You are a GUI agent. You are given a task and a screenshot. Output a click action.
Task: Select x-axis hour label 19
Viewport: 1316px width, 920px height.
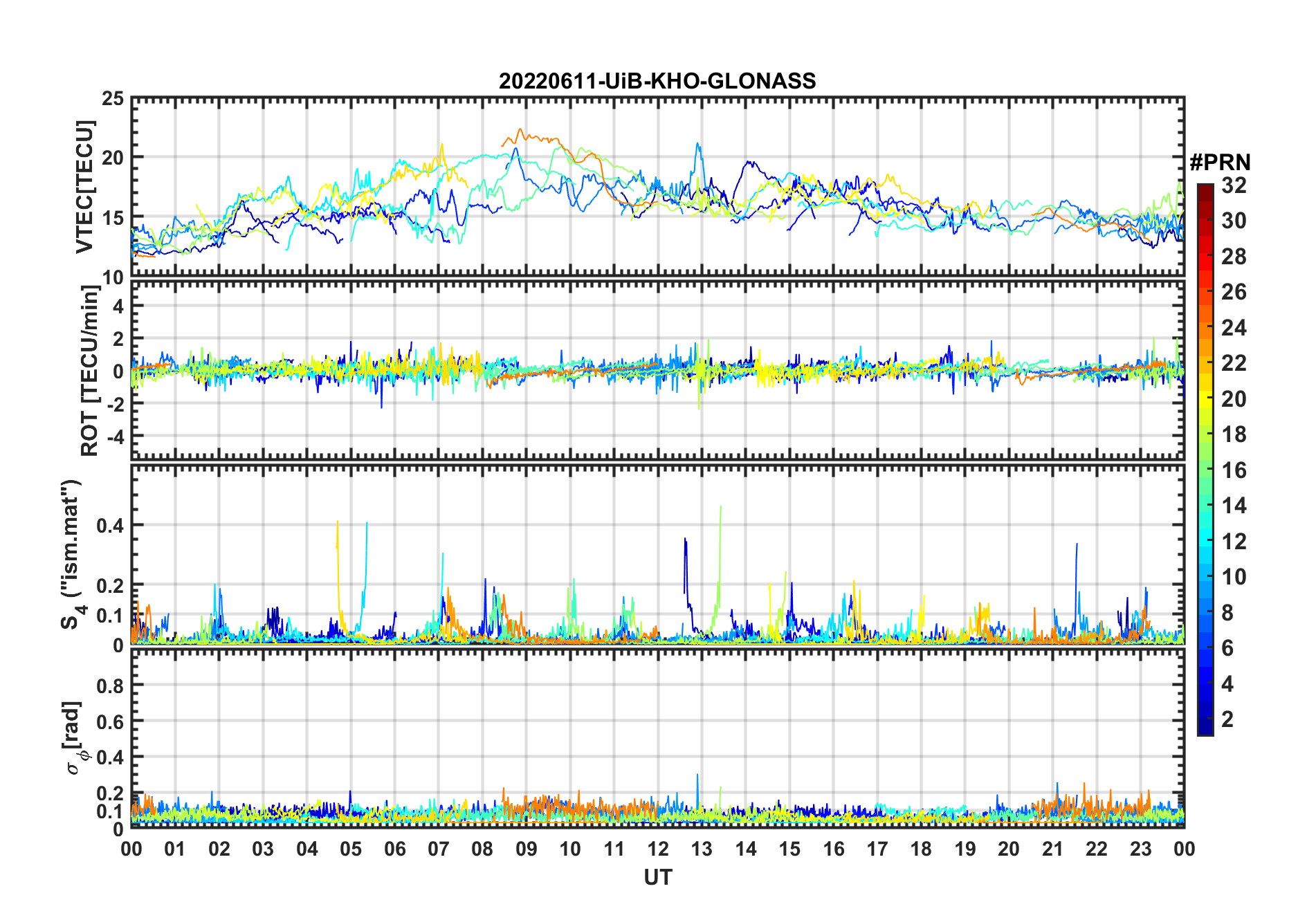(x=965, y=849)
